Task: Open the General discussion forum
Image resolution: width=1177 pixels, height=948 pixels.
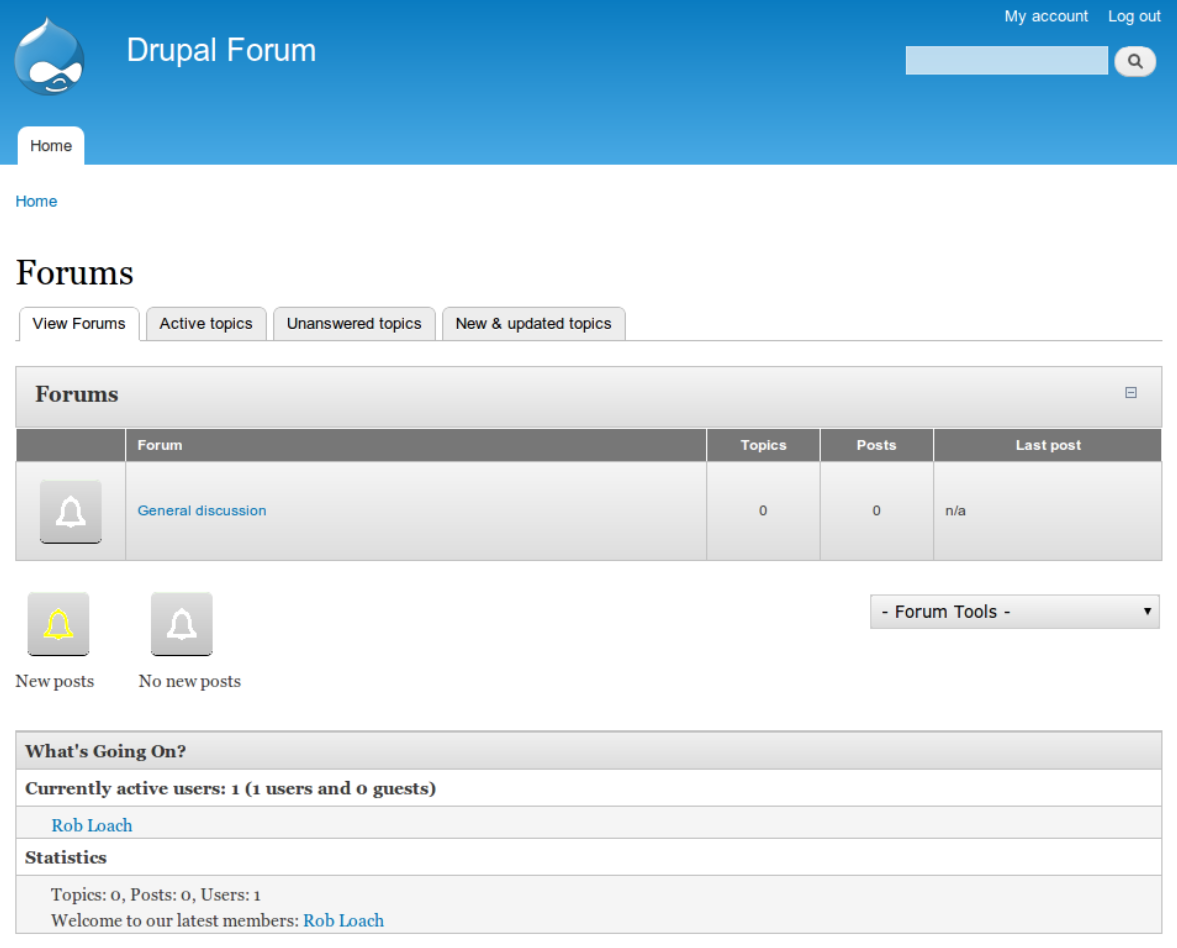Action: pyautogui.click(x=201, y=510)
